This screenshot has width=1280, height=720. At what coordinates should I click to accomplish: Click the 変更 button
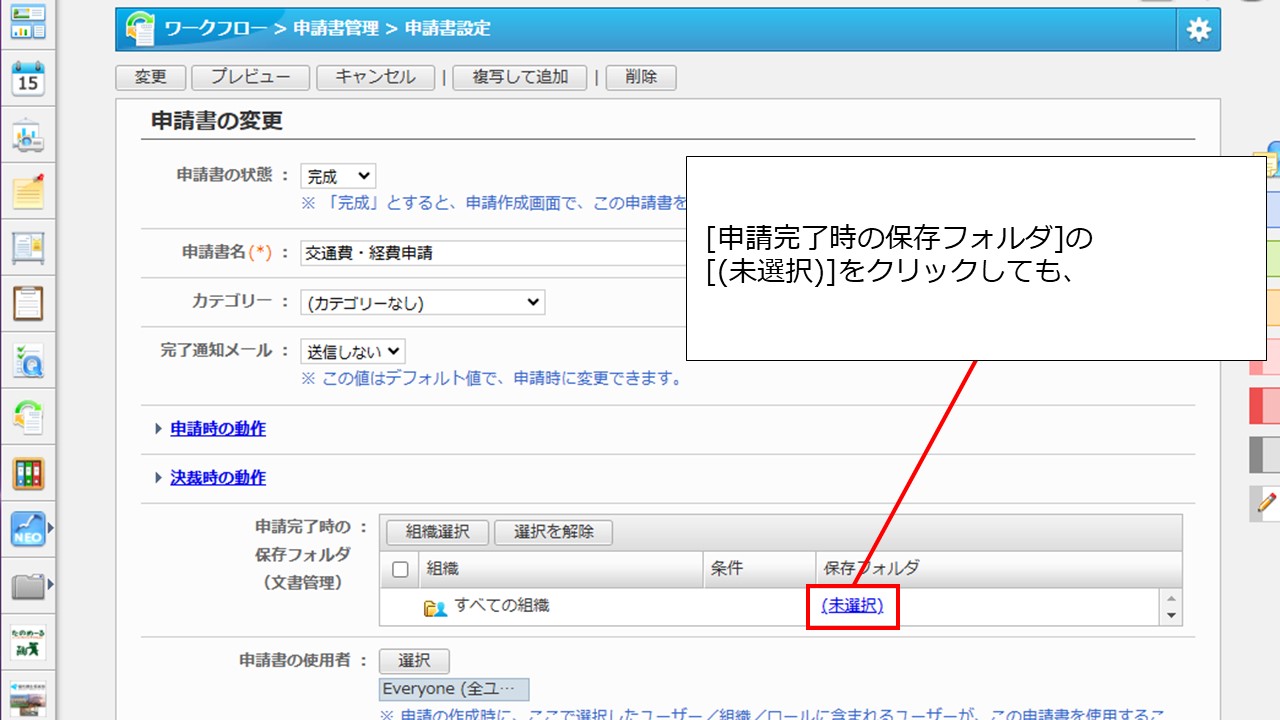coord(151,77)
